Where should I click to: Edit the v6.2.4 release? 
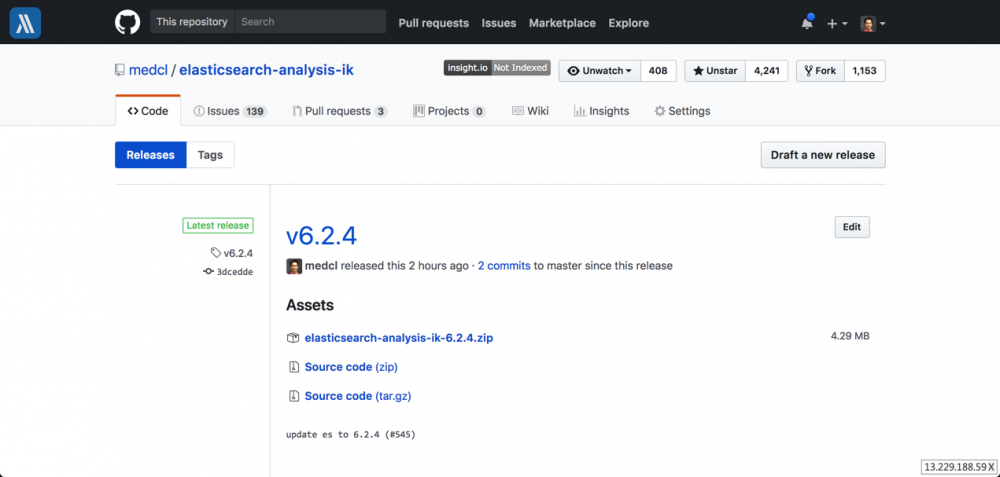pos(852,227)
